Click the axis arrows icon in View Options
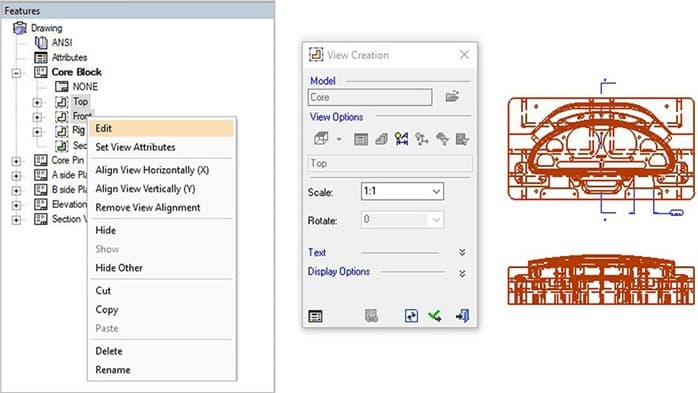The width and height of the screenshot is (698, 393). click(422, 139)
